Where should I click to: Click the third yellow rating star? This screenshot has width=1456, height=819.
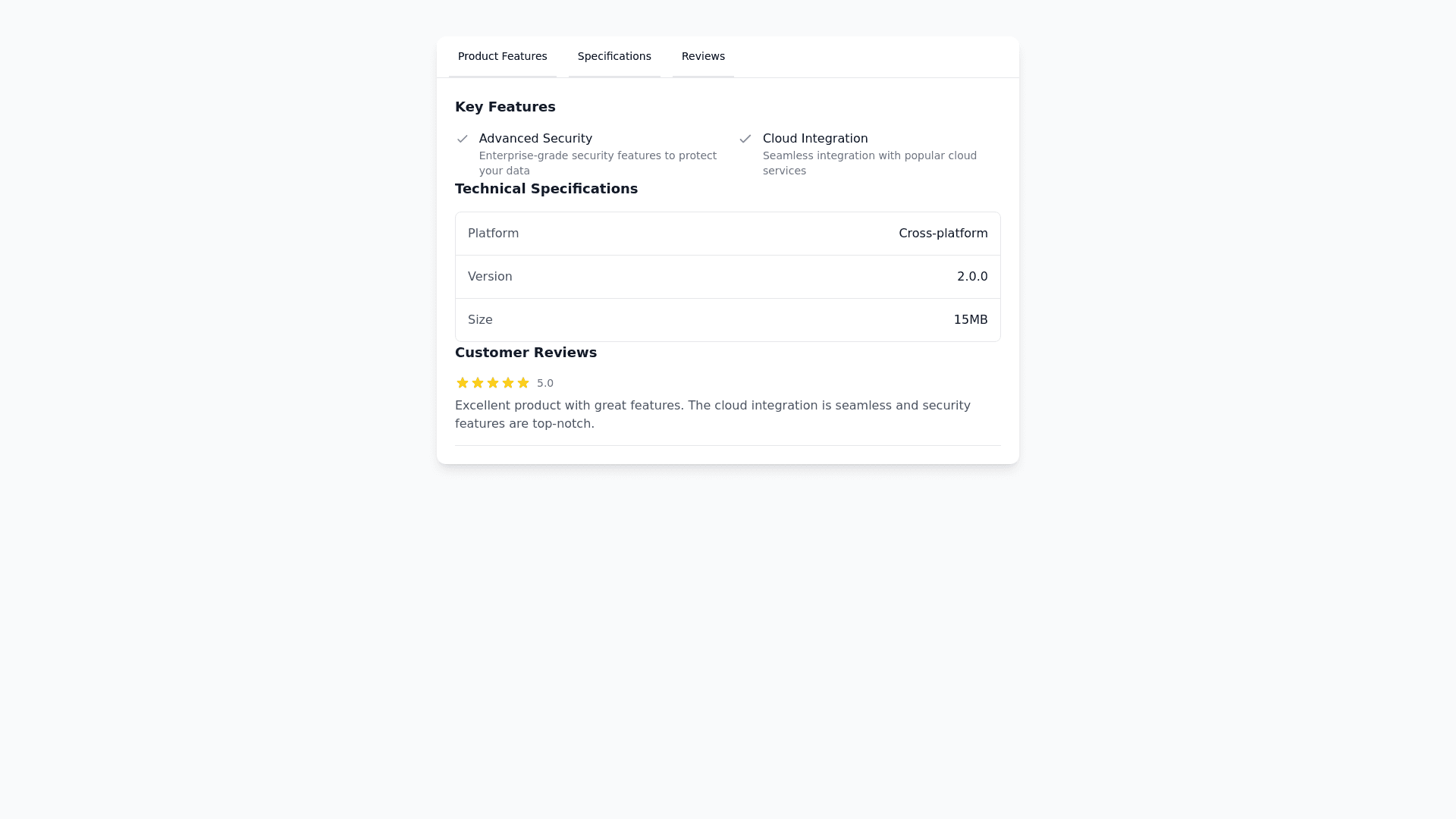(493, 383)
